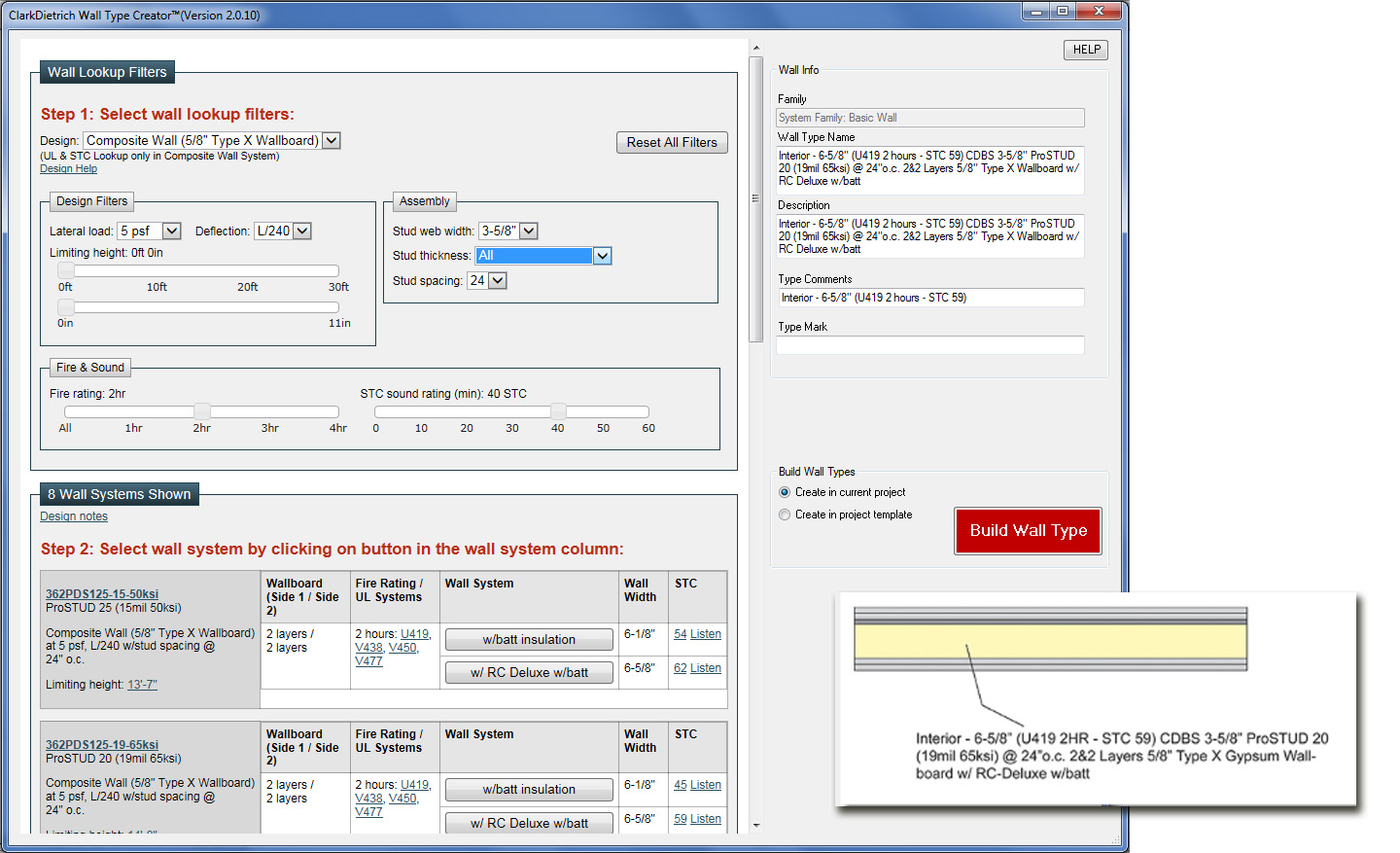Open V438 link in the ProSTUD 20 row
The height and width of the screenshot is (853, 1400).
click(x=369, y=799)
